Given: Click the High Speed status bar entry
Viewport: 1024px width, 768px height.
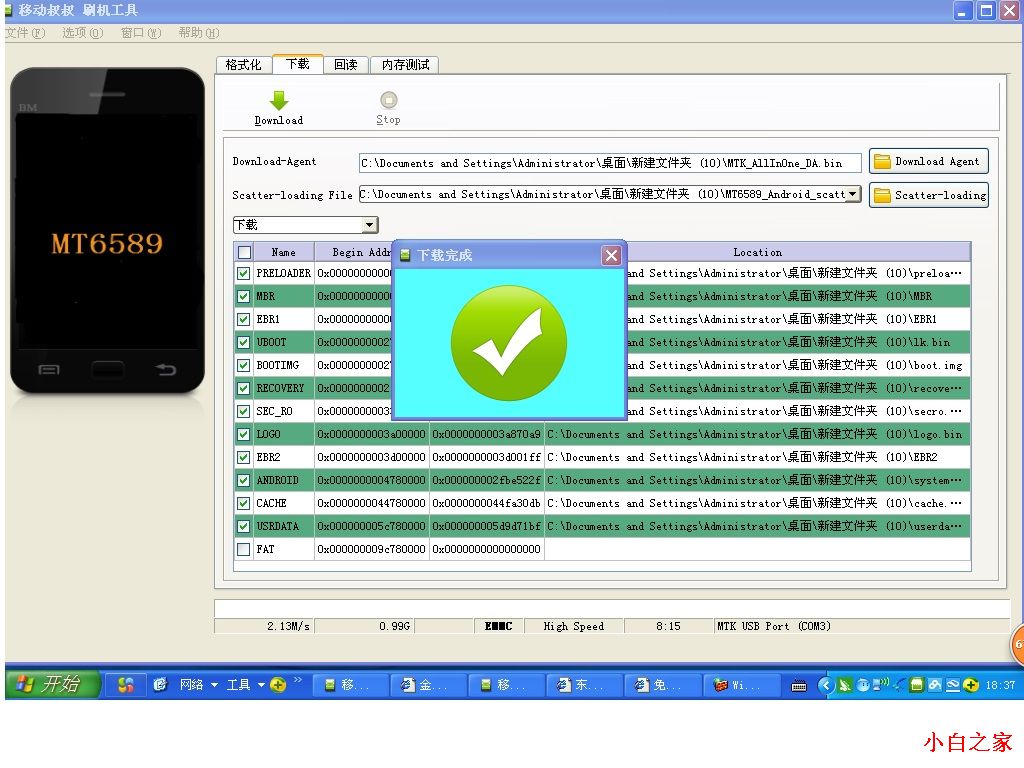Looking at the screenshot, I should point(573,626).
